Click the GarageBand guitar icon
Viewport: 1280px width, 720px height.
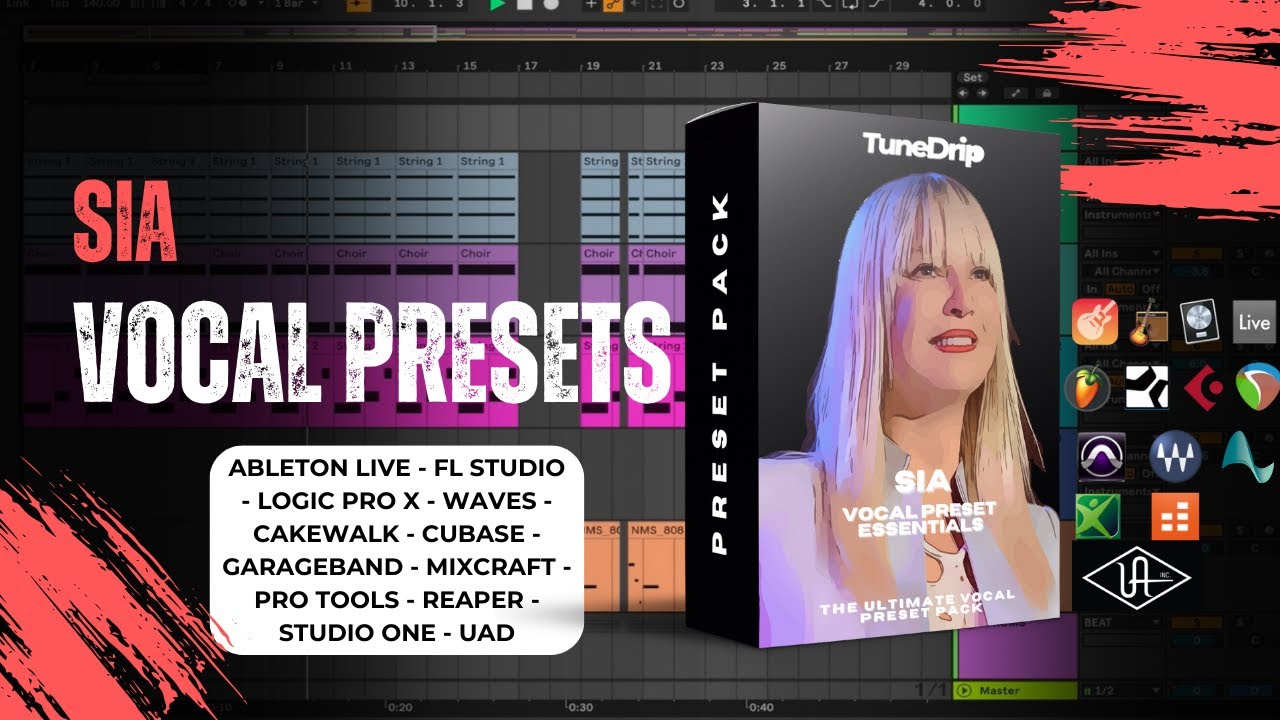(x=1094, y=322)
